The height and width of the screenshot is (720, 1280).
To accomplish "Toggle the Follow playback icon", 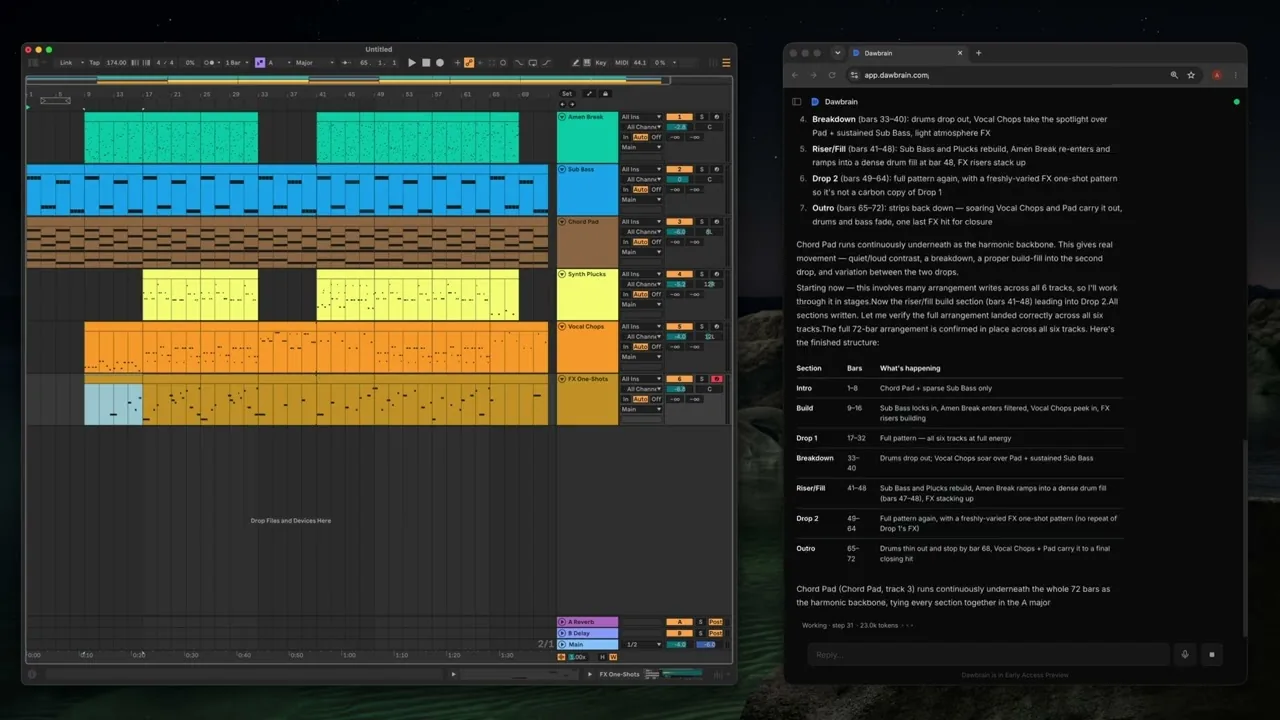I will 346,62.
